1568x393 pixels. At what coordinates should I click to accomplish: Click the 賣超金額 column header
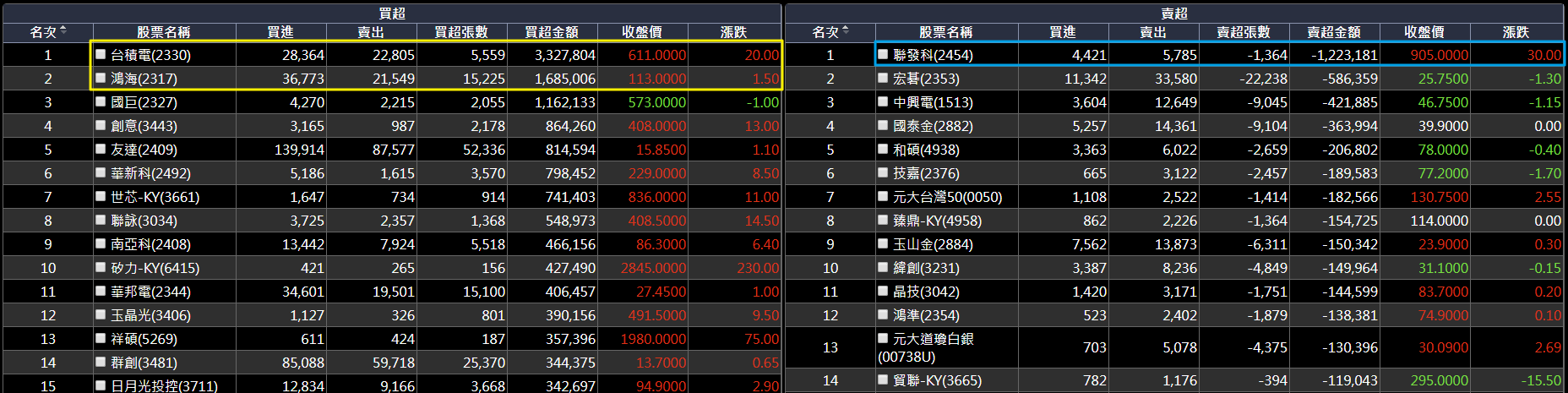(x=1334, y=32)
